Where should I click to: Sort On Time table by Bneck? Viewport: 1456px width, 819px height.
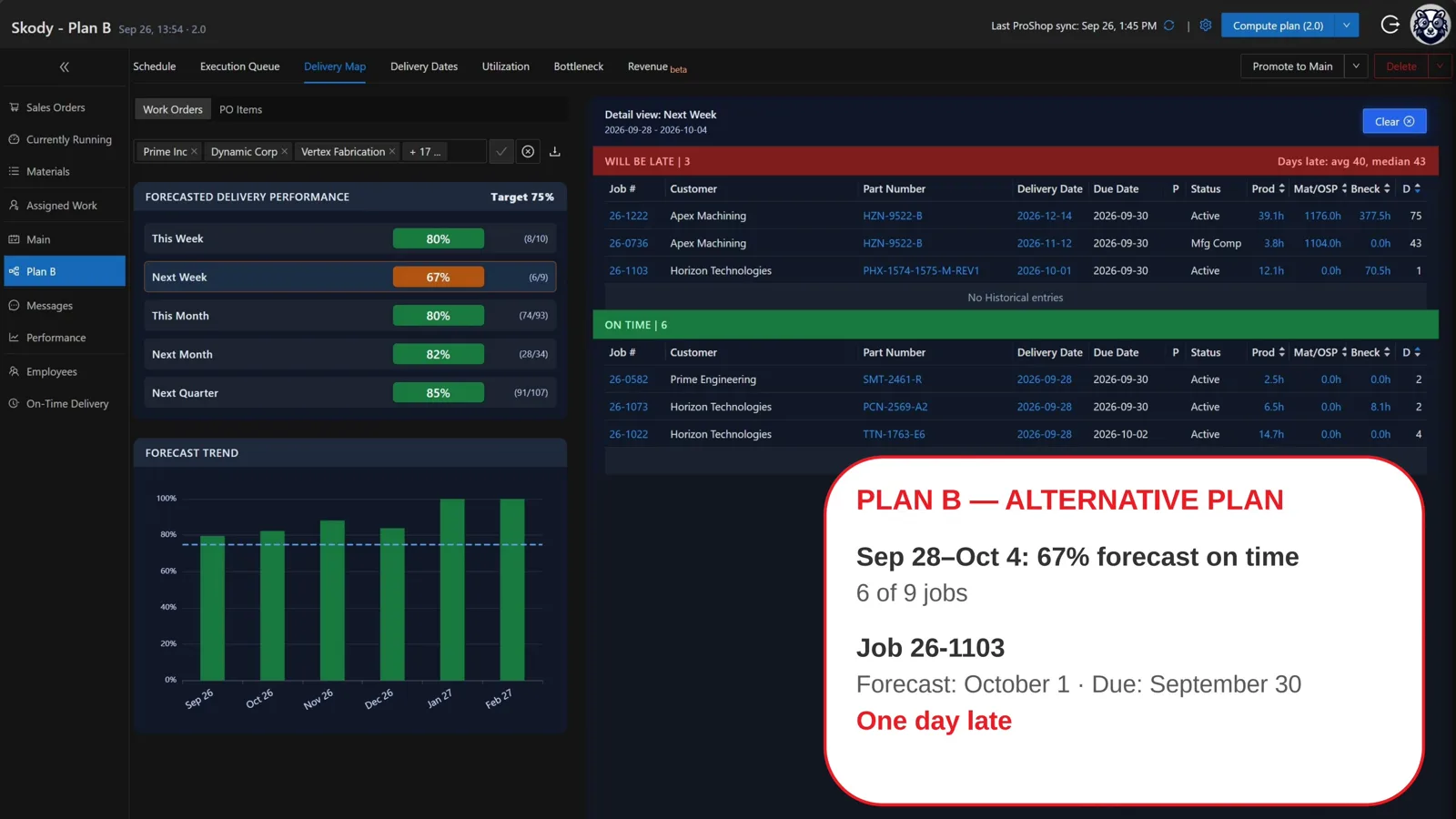coord(1370,352)
